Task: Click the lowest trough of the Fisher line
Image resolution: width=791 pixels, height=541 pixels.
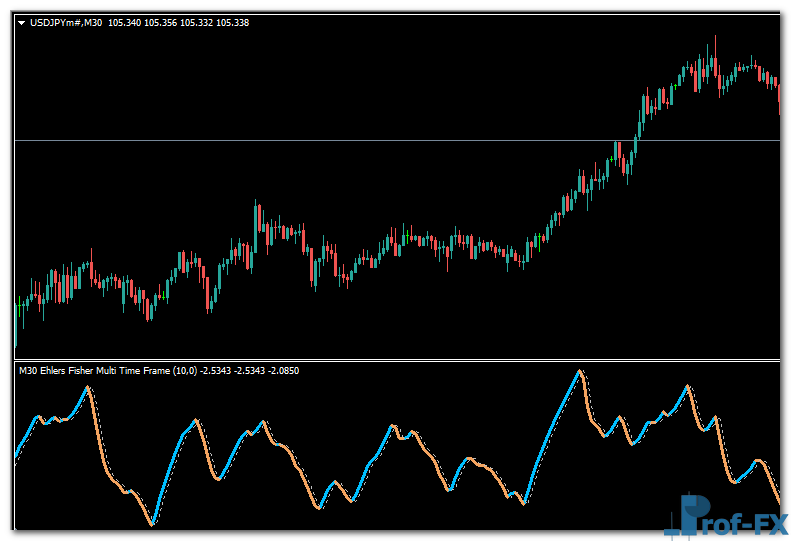Action: [x=152, y=523]
